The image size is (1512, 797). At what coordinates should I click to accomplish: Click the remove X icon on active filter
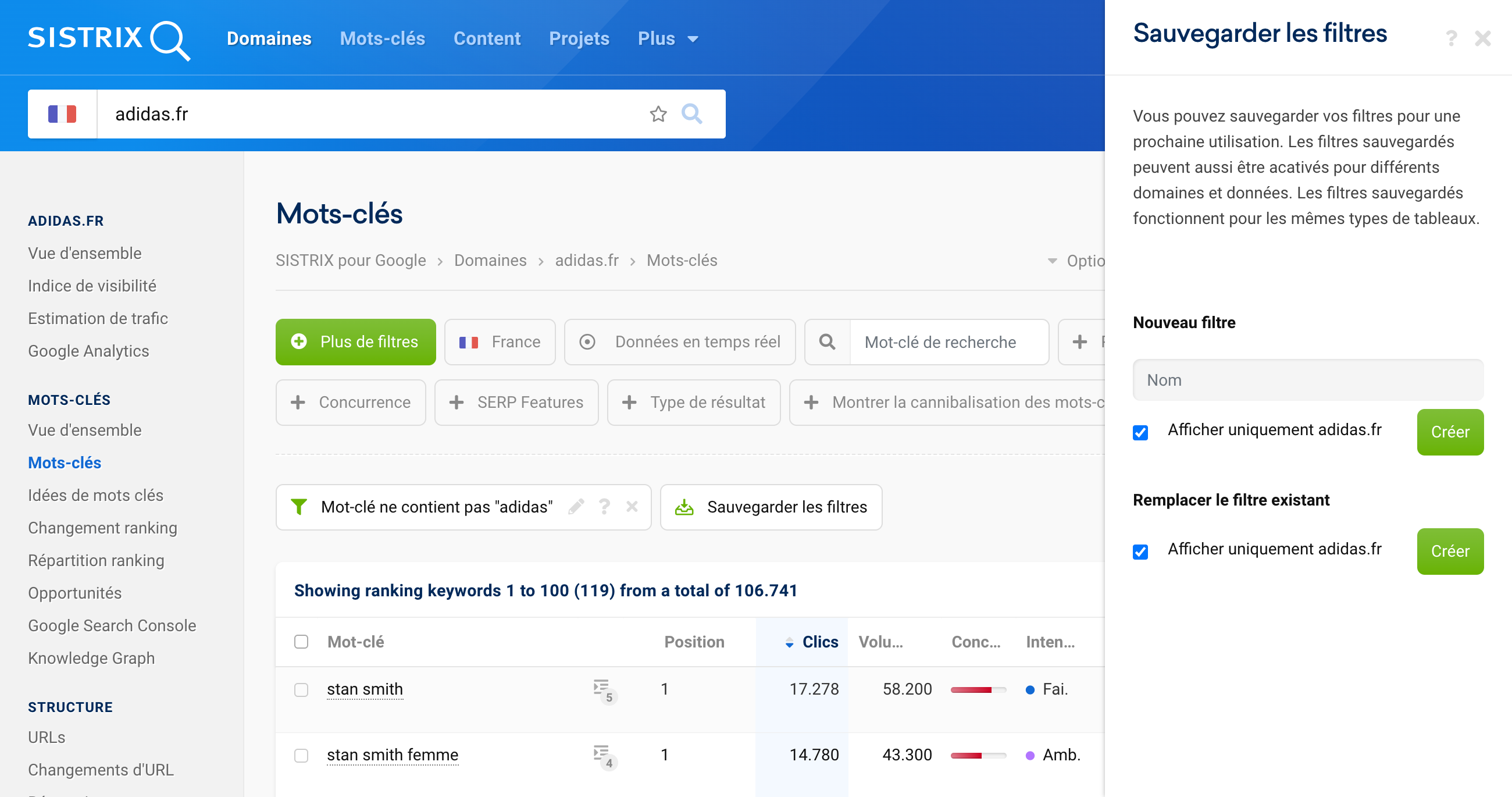[x=633, y=507]
